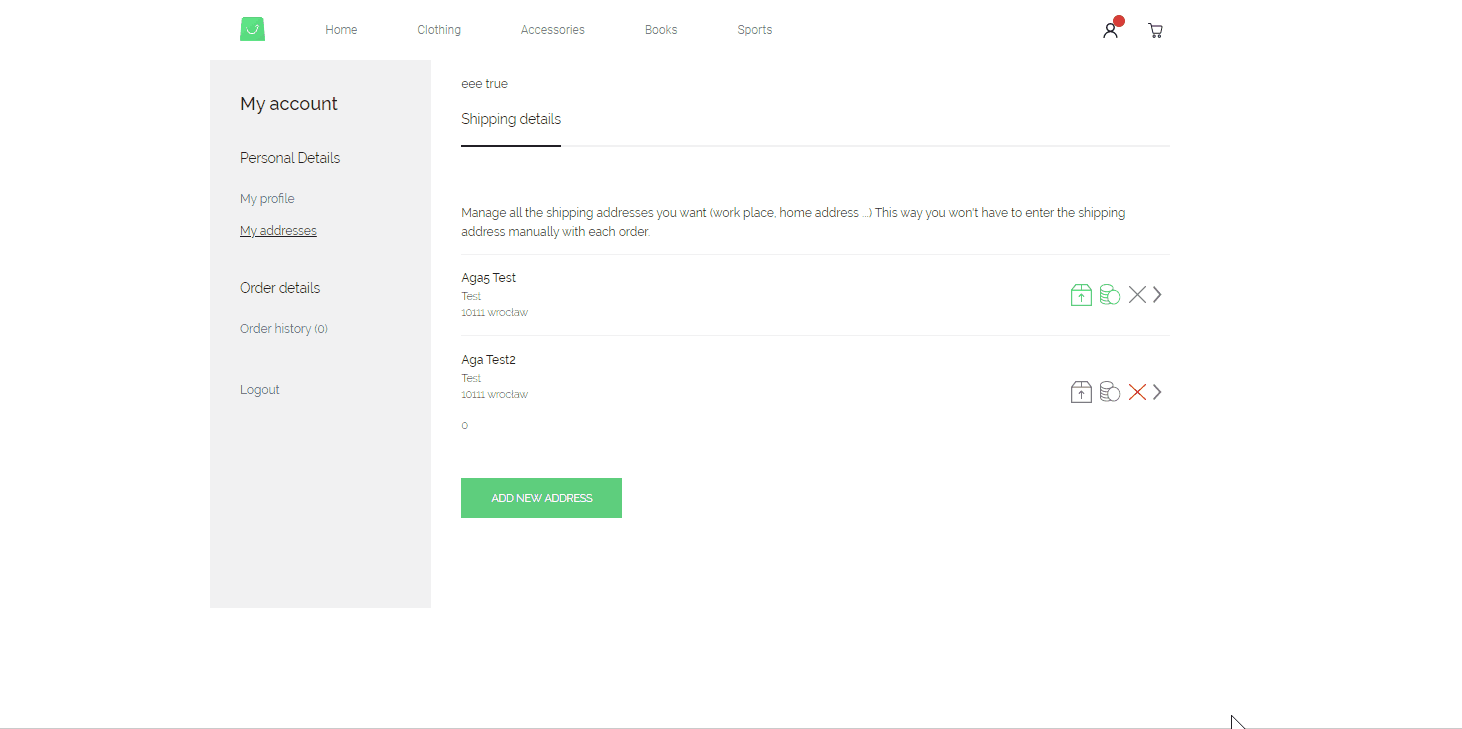Delete the Aga5 Test address via X icon
Viewport: 1462px width, 729px height.
[1137, 294]
